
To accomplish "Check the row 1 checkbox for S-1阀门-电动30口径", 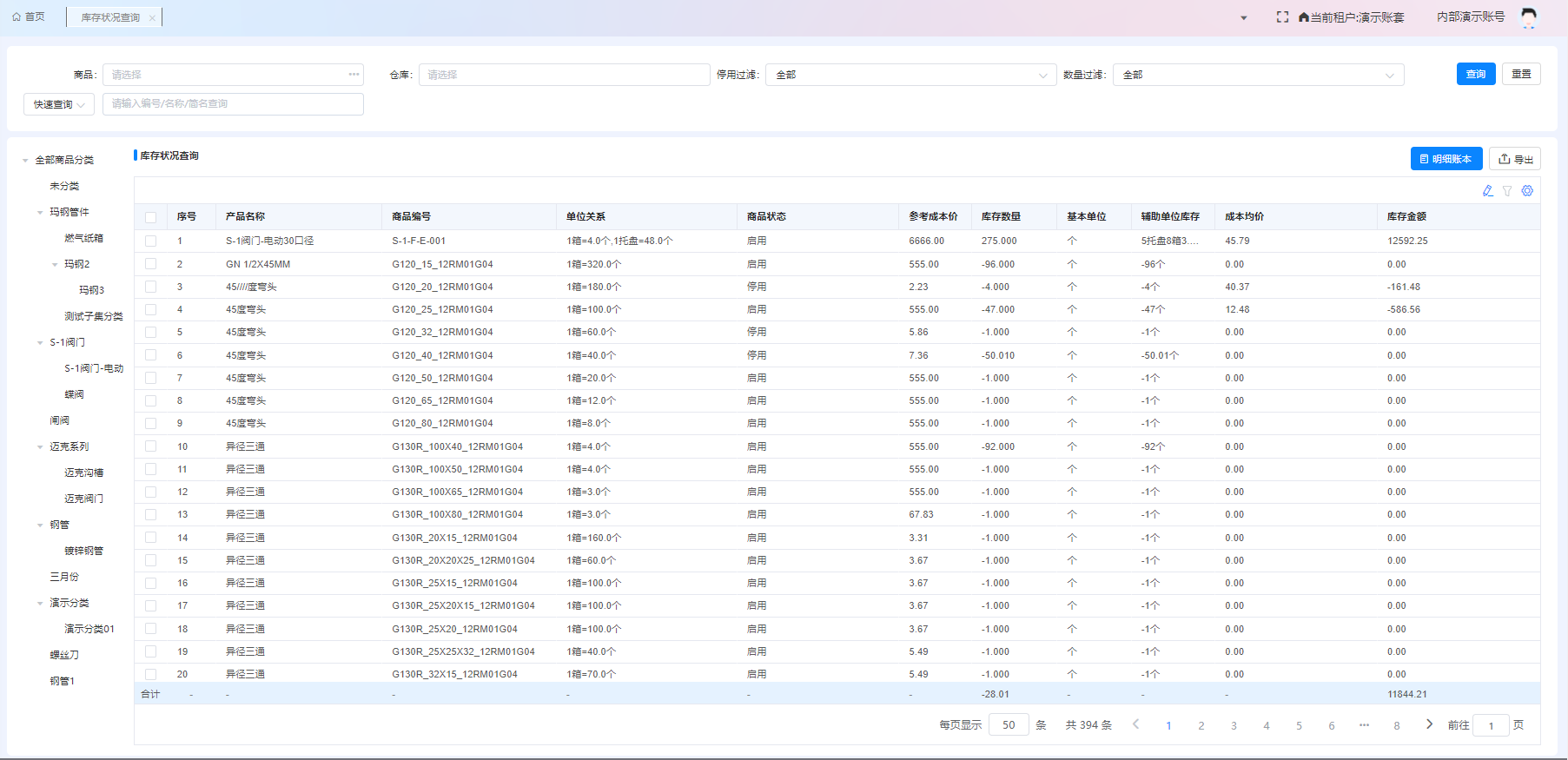I will [151, 241].
